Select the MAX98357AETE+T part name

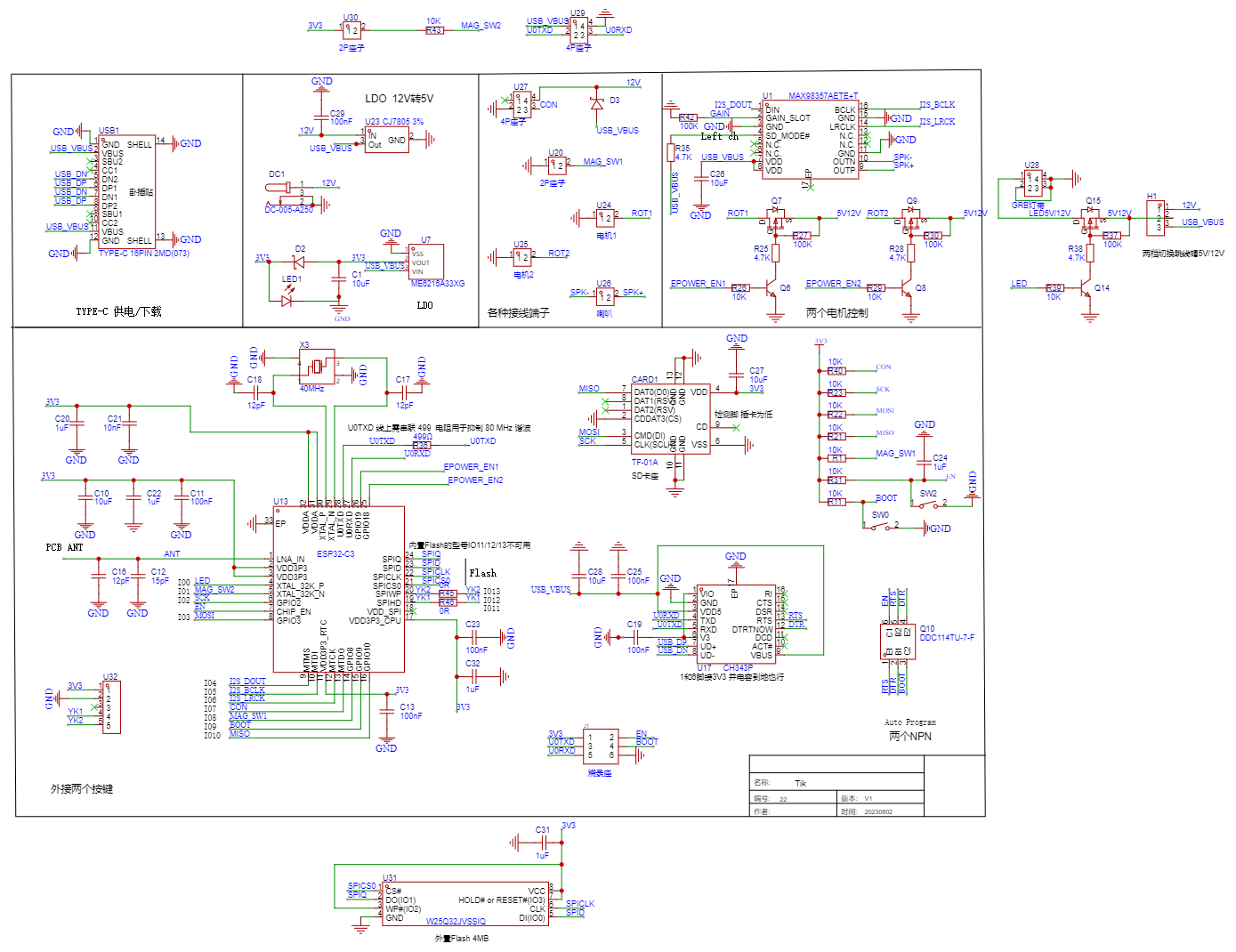[x=823, y=95]
